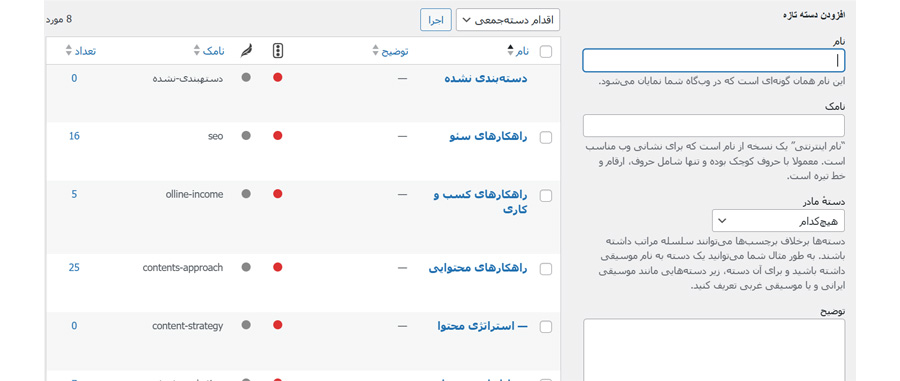
Task: Click the readability feather column icon
Action: pyautogui.click(x=246, y=51)
